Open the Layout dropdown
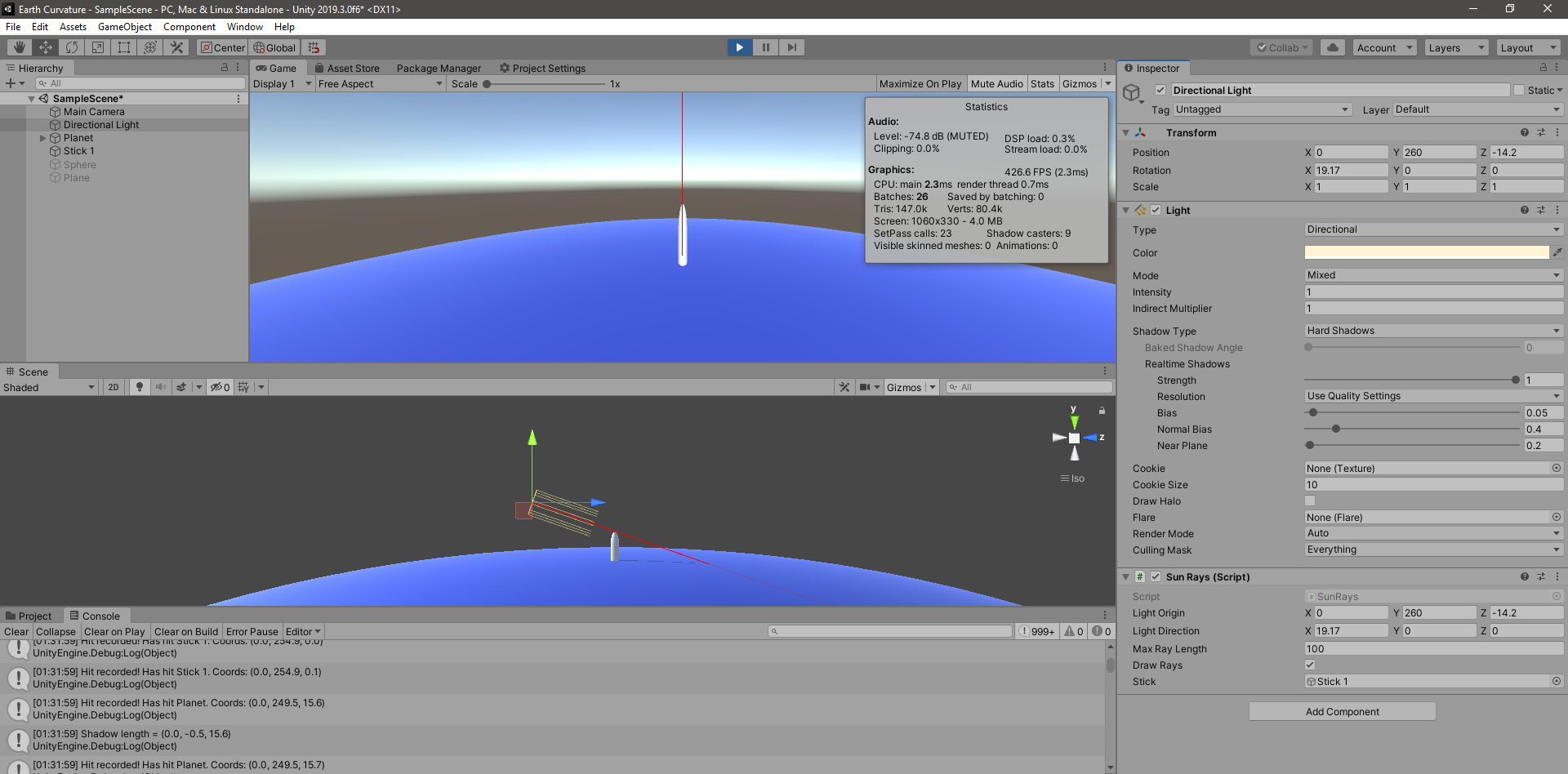This screenshot has width=1568, height=774. coord(1528,47)
